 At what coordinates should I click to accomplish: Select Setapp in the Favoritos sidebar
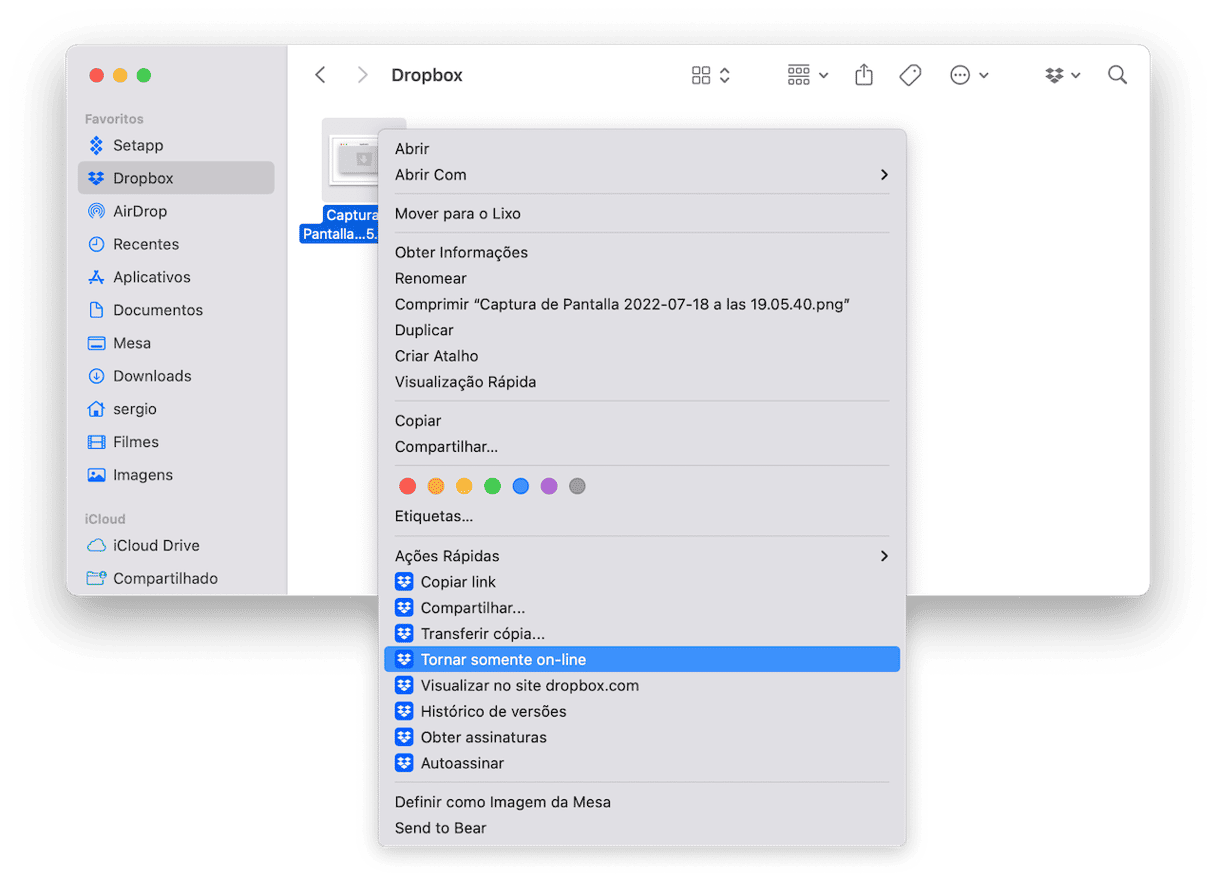[x=138, y=145]
